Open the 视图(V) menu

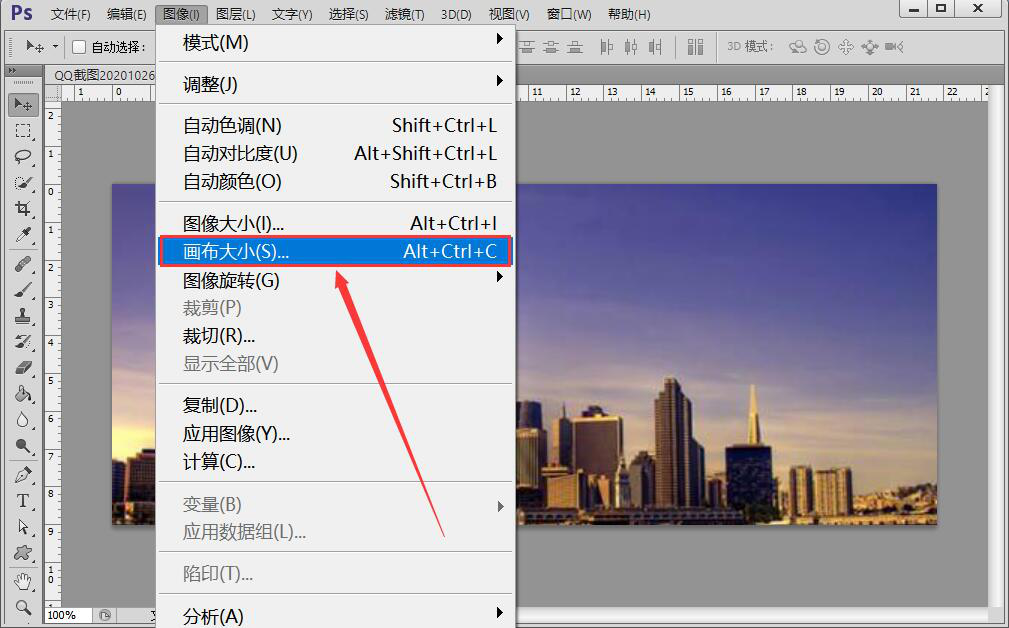509,14
